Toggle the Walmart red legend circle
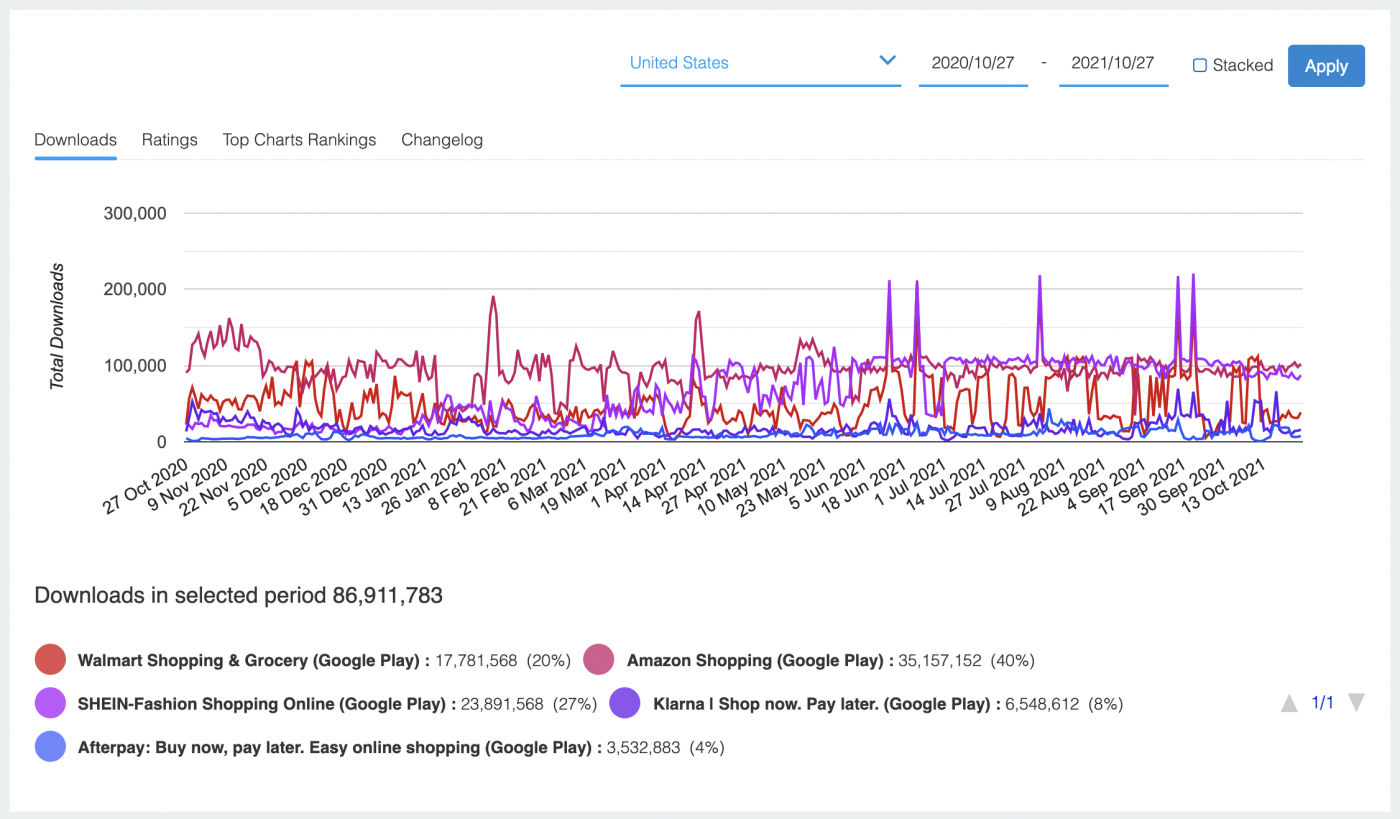 pyautogui.click(x=50, y=660)
